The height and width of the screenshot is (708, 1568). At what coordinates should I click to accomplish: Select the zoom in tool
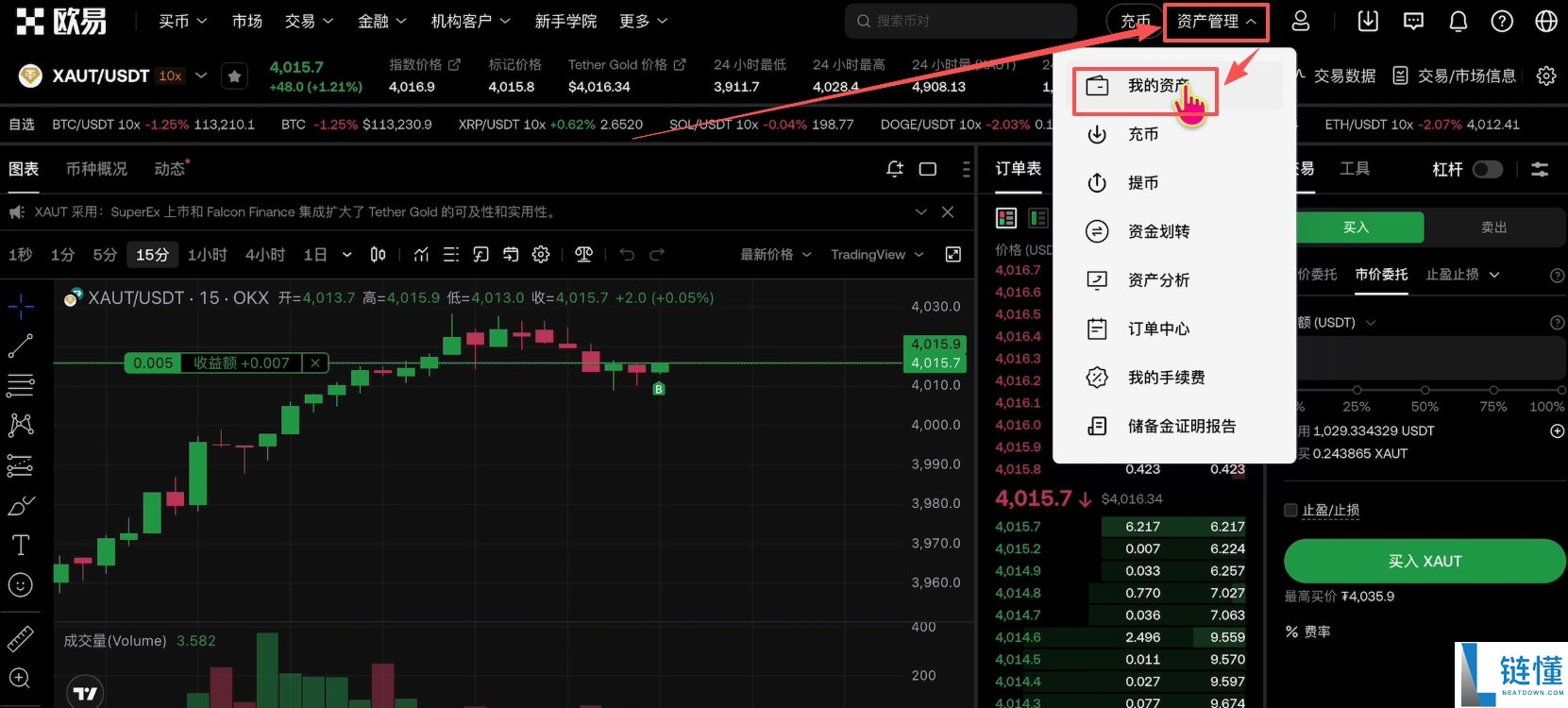point(21,679)
